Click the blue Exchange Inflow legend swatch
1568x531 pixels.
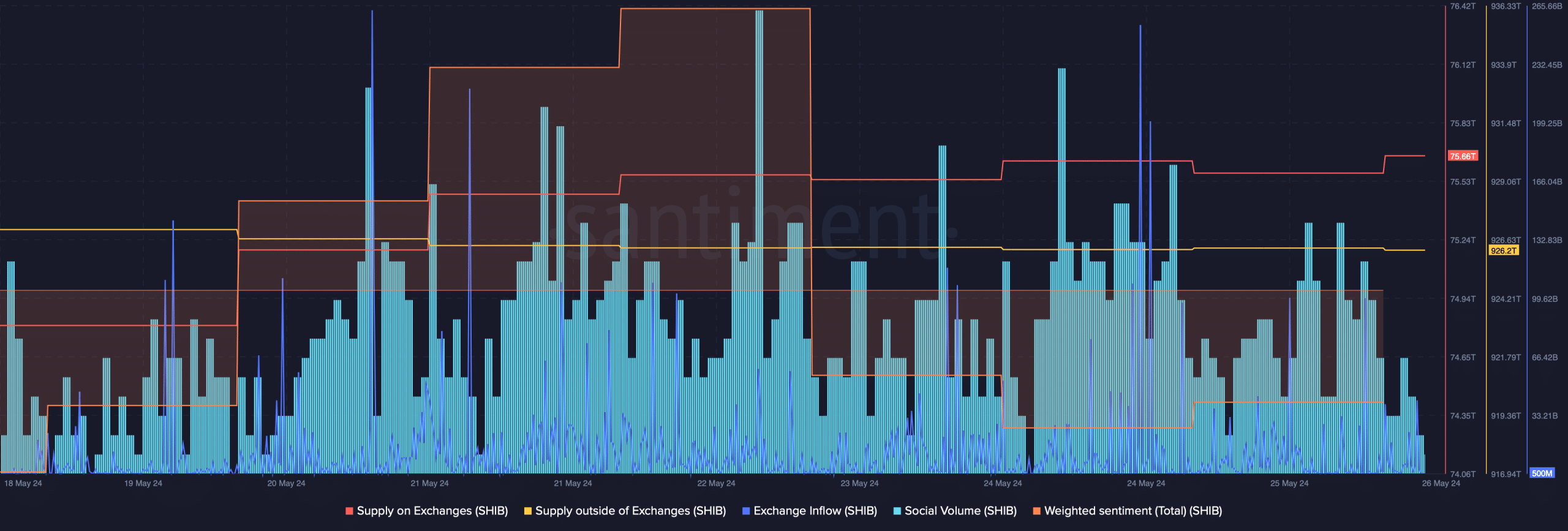click(746, 511)
